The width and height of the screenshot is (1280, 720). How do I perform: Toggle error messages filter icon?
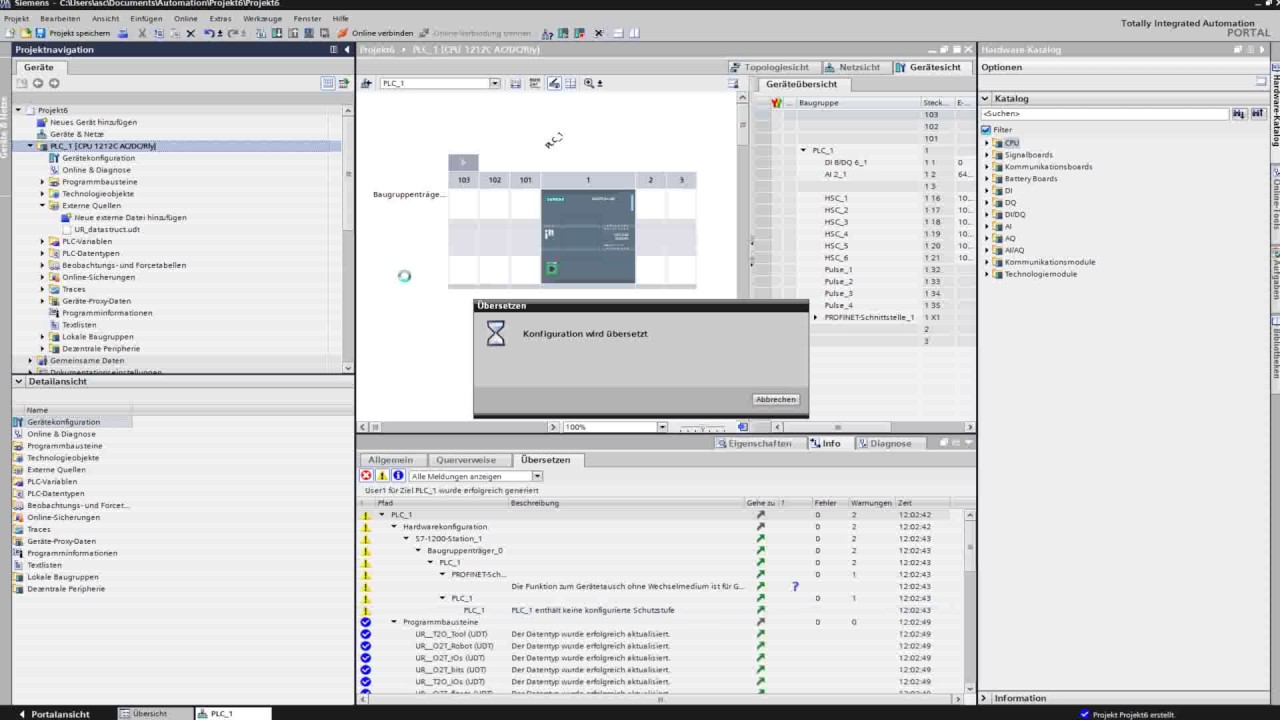click(366, 476)
